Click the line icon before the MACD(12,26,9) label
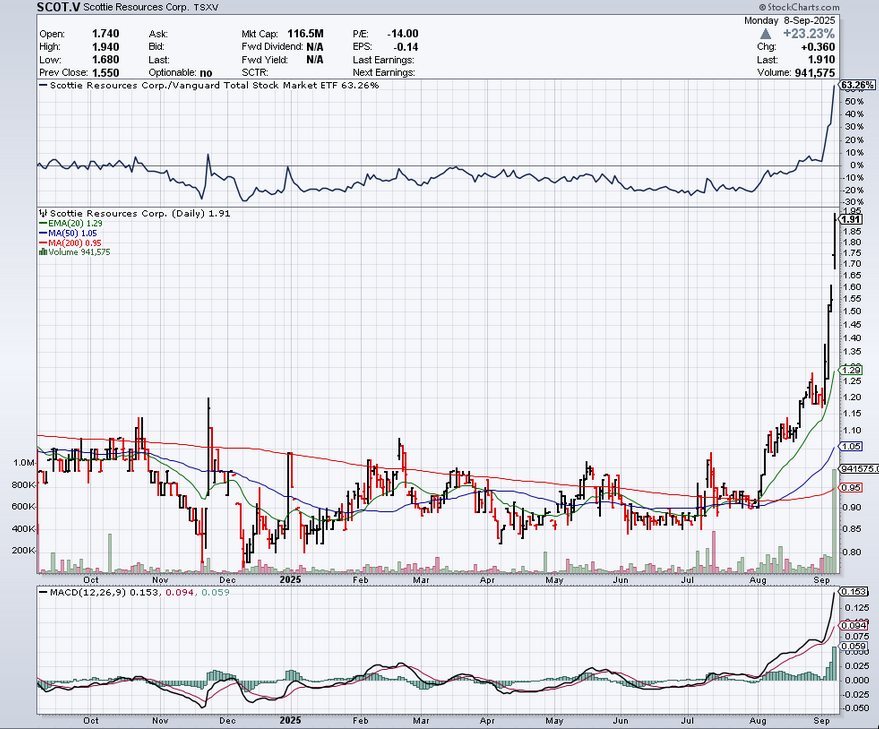Image resolution: width=879 pixels, height=729 pixels. 43,594
